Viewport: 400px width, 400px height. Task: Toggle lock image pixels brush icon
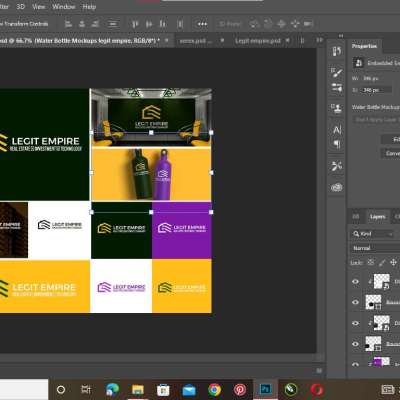382,262
